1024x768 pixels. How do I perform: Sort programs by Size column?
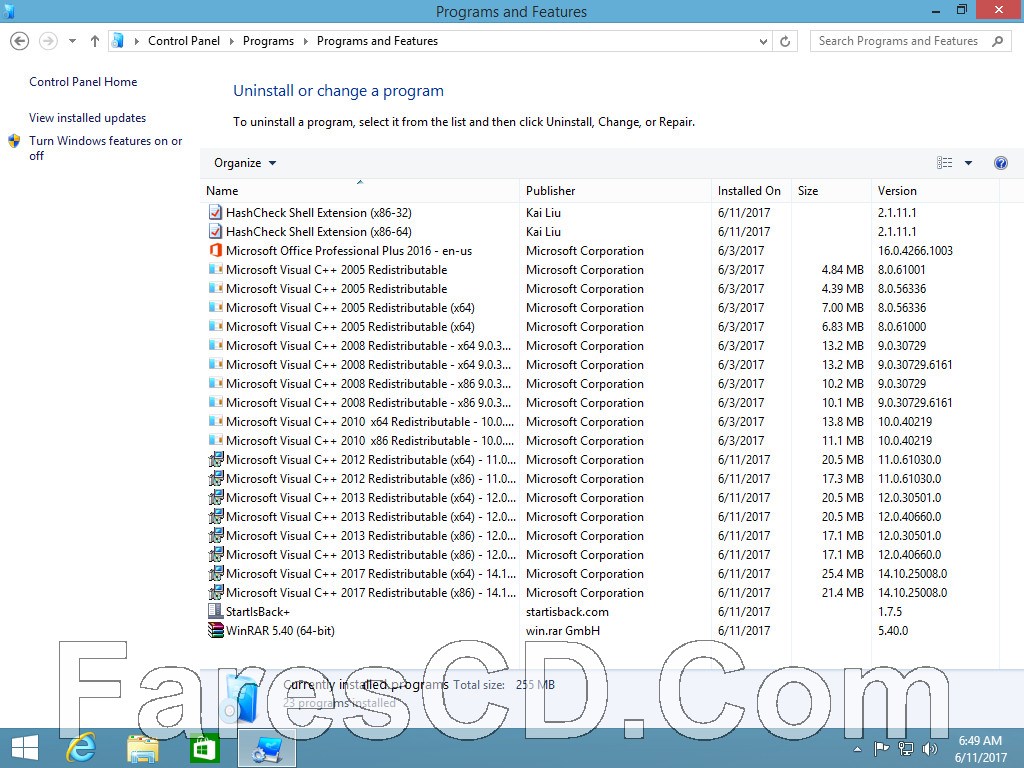pos(808,191)
